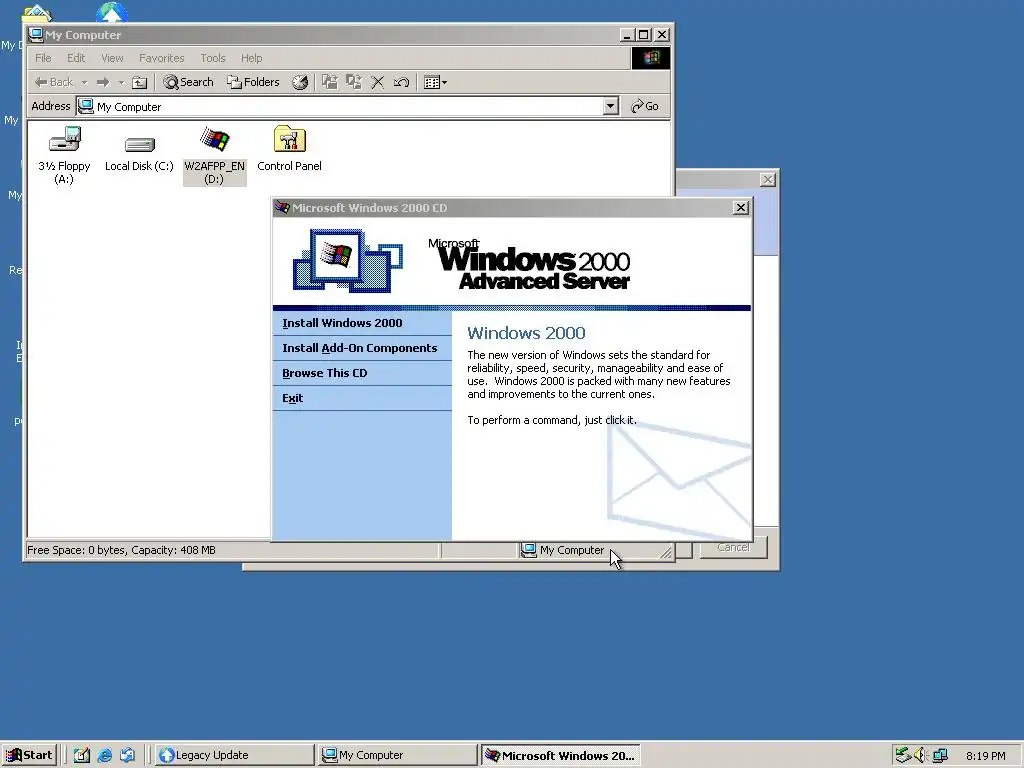Image resolution: width=1024 pixels, height=768 pixels.
Task: Open the Back history dropdown arrow
Action: [84, 82]
